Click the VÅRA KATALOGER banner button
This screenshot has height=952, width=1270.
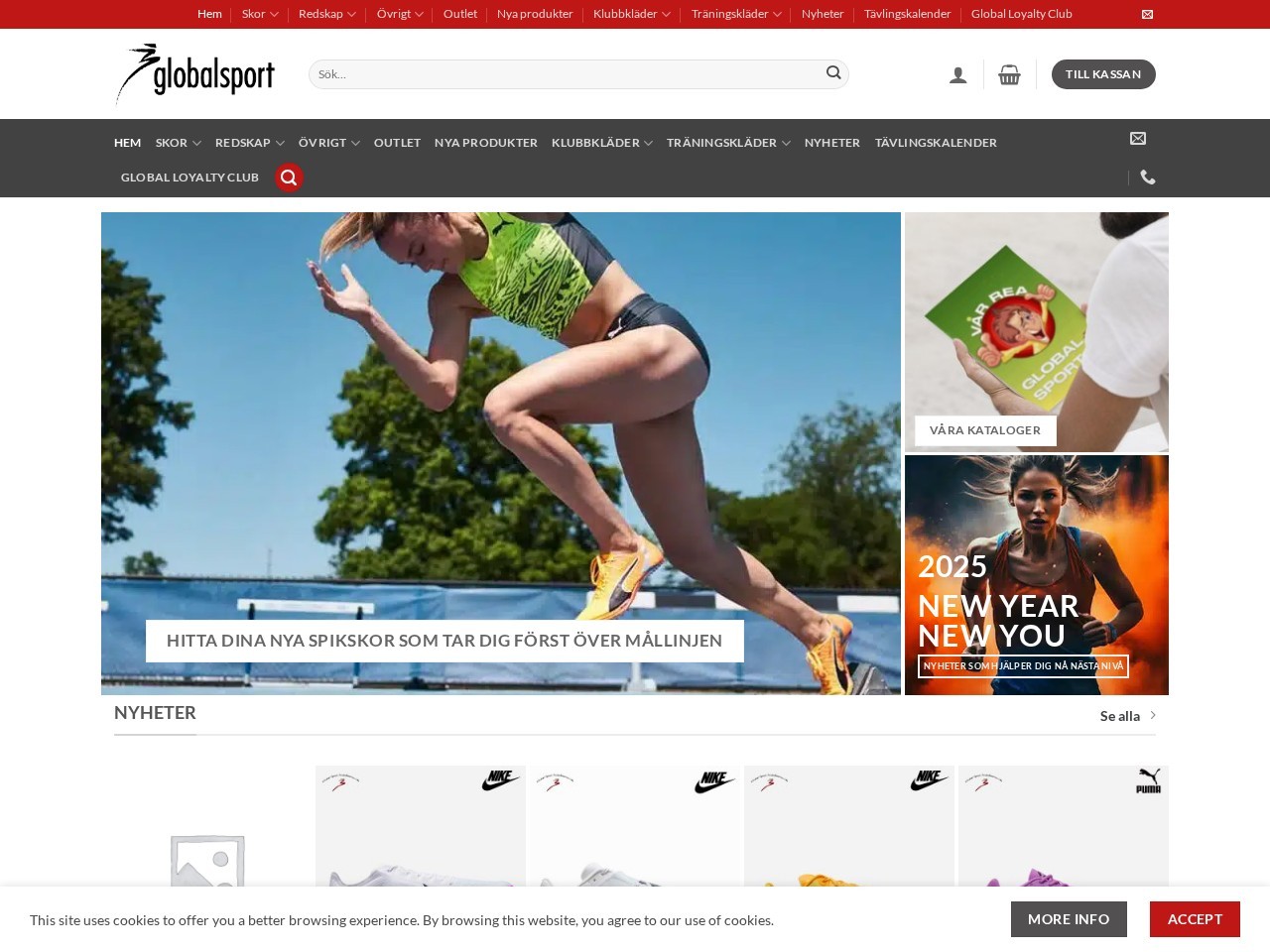pos(985,429)
